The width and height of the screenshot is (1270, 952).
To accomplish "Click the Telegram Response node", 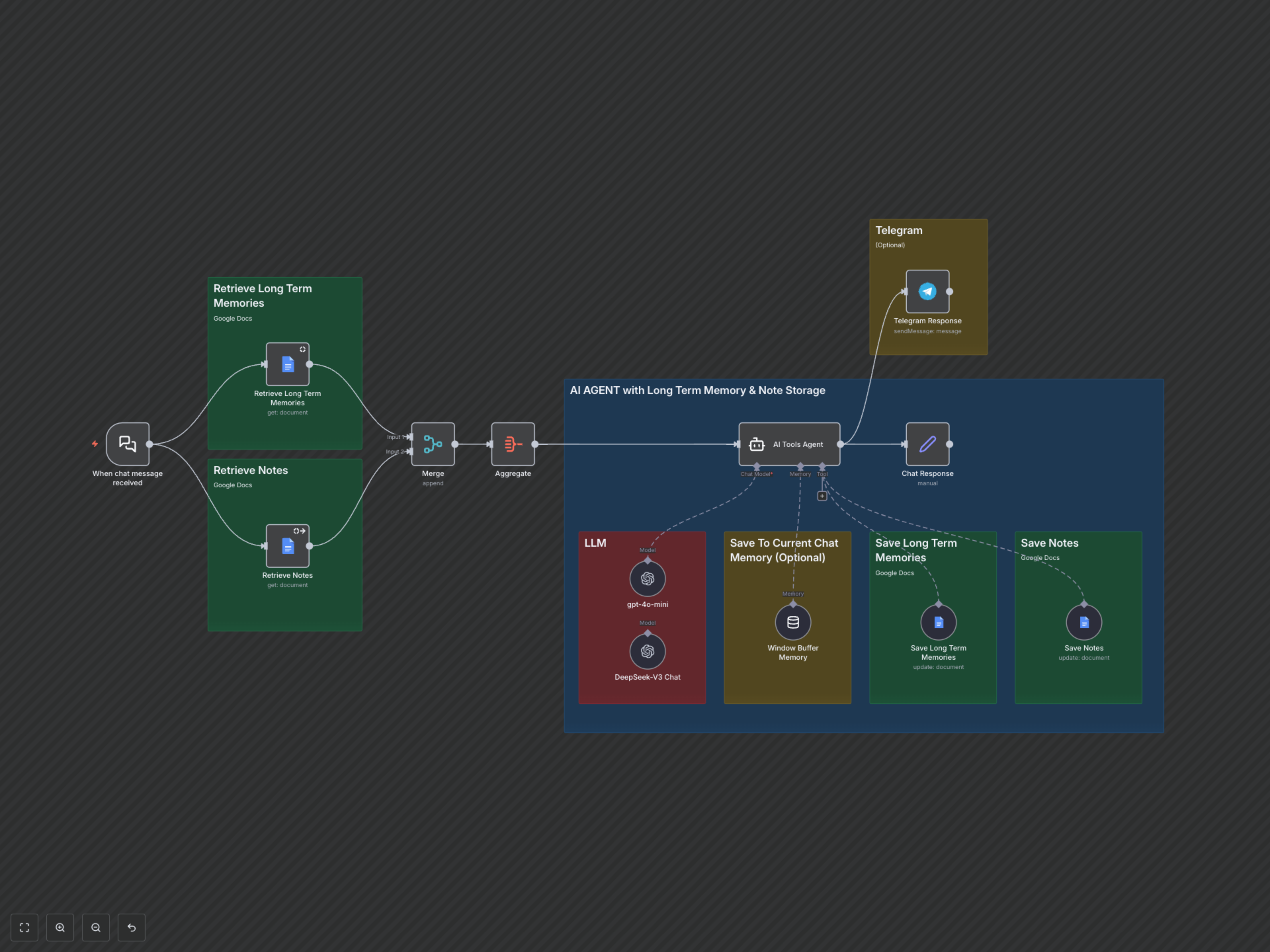I will coord(927,292).
